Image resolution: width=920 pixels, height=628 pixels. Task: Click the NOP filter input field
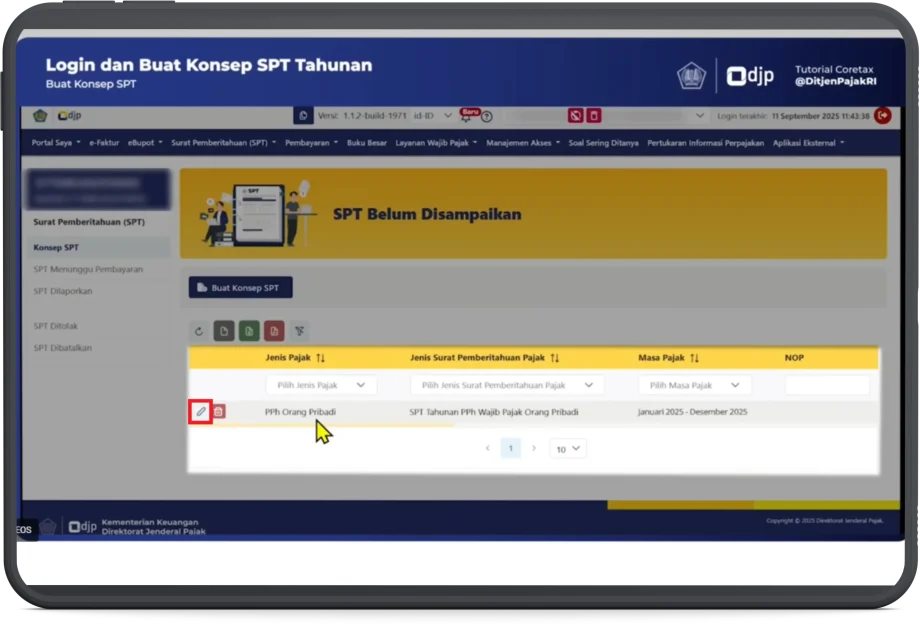(x=826, y=385)
